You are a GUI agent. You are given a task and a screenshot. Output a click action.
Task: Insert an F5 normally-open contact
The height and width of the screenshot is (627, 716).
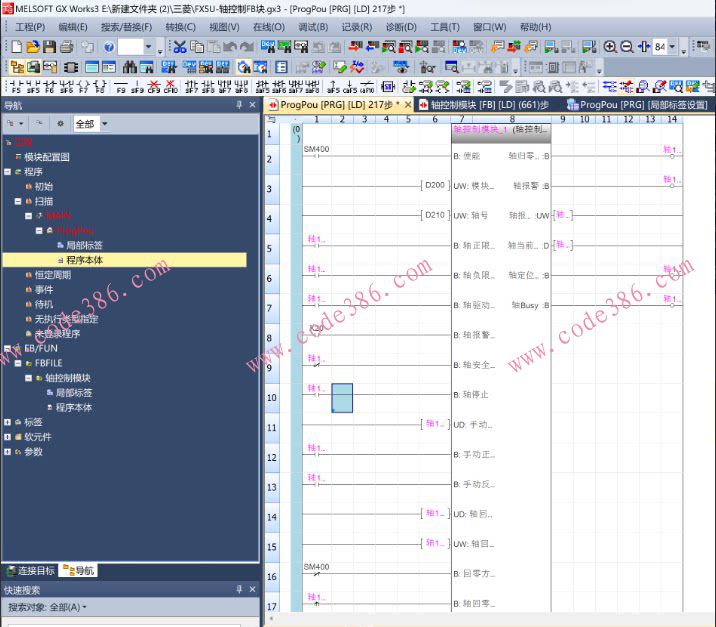16,87
